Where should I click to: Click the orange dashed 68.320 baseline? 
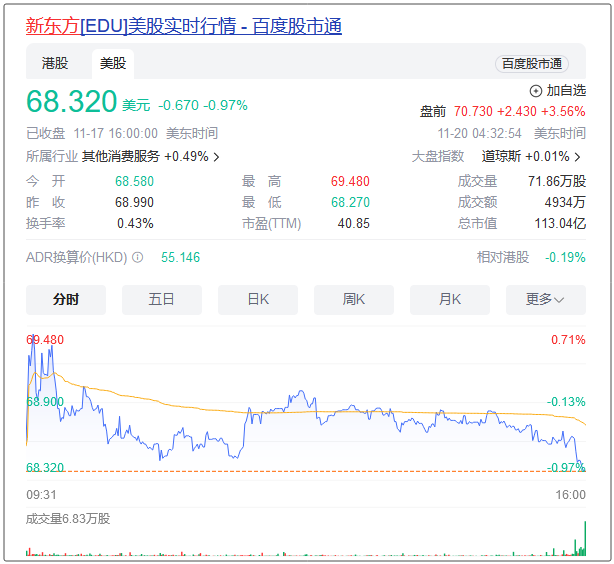pyautogui.click(x=305, y=471)
